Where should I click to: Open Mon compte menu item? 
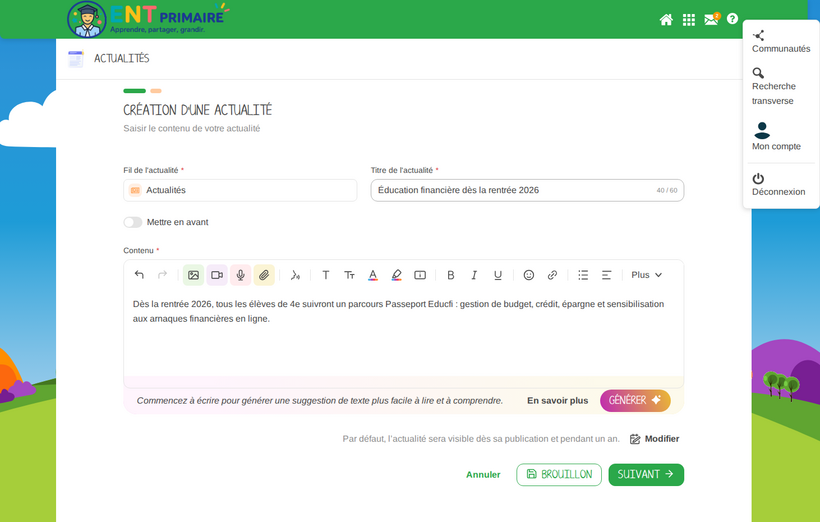(776, 137)
